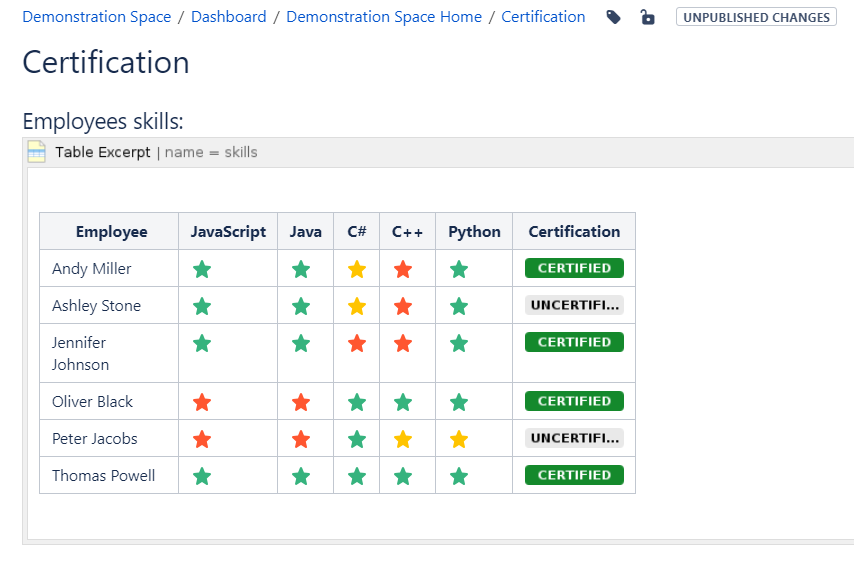854x572 pixels.
Task: Click the page restrictions unlock icon
Action: point(647,17)
